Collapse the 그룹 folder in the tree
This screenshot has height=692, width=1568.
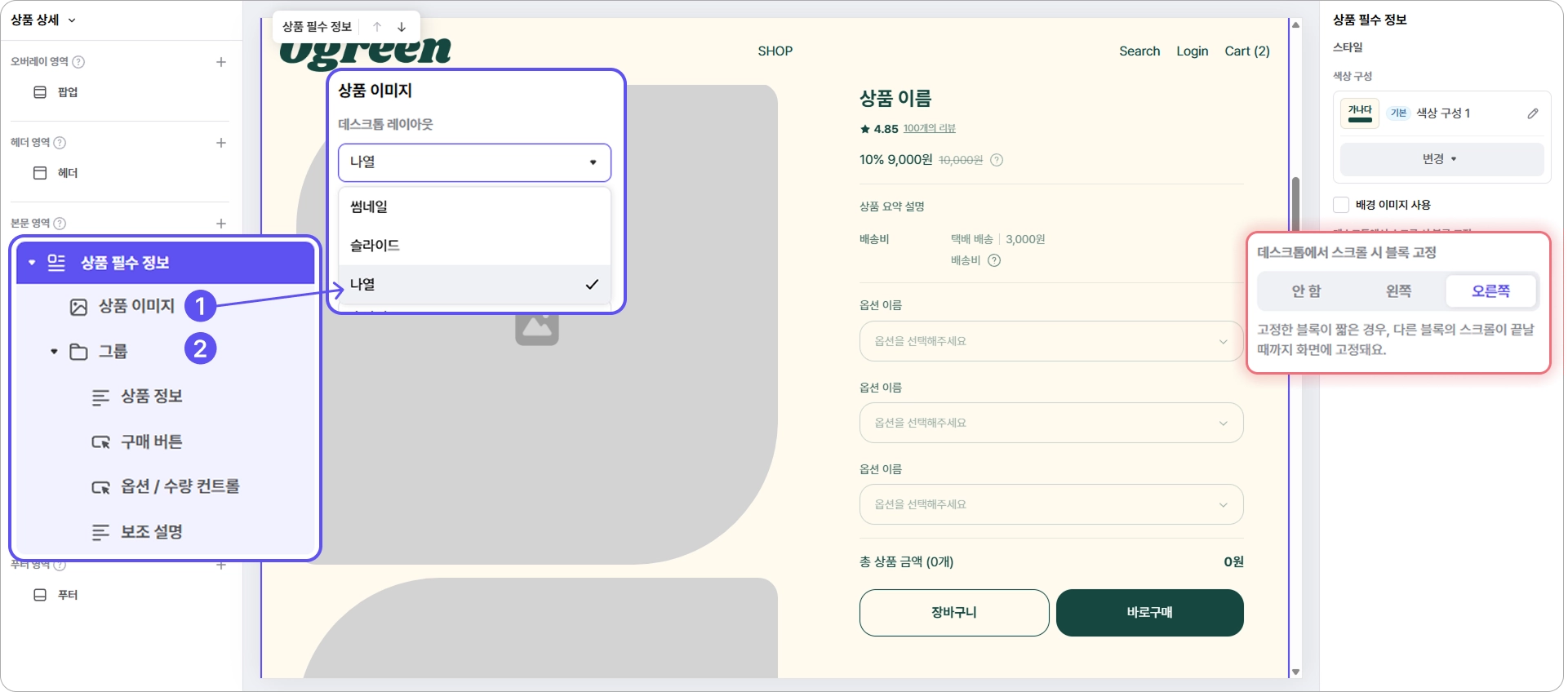pyautogui.click(x=54, y=352)
